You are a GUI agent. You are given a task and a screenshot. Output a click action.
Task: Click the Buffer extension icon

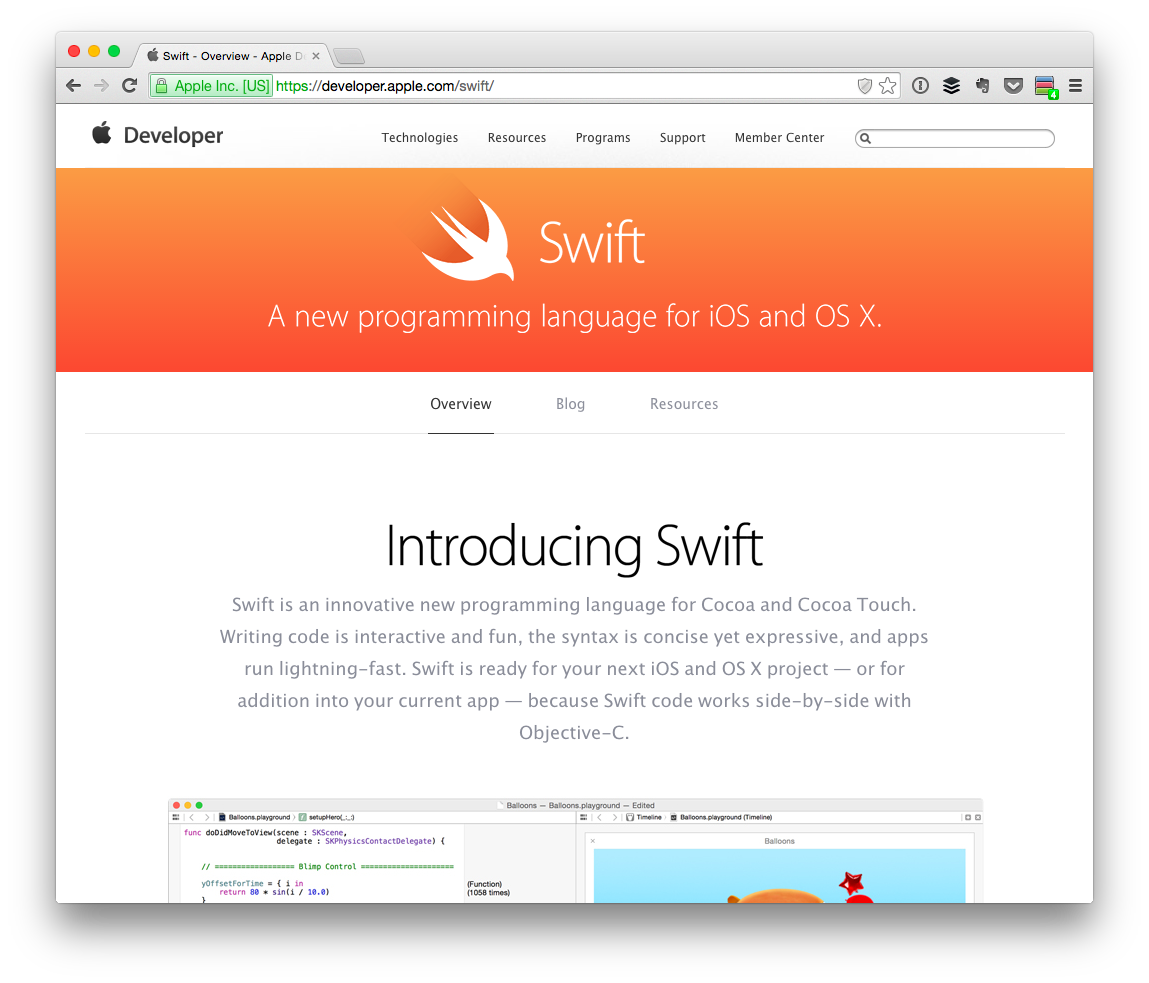(x=951, y=86)
